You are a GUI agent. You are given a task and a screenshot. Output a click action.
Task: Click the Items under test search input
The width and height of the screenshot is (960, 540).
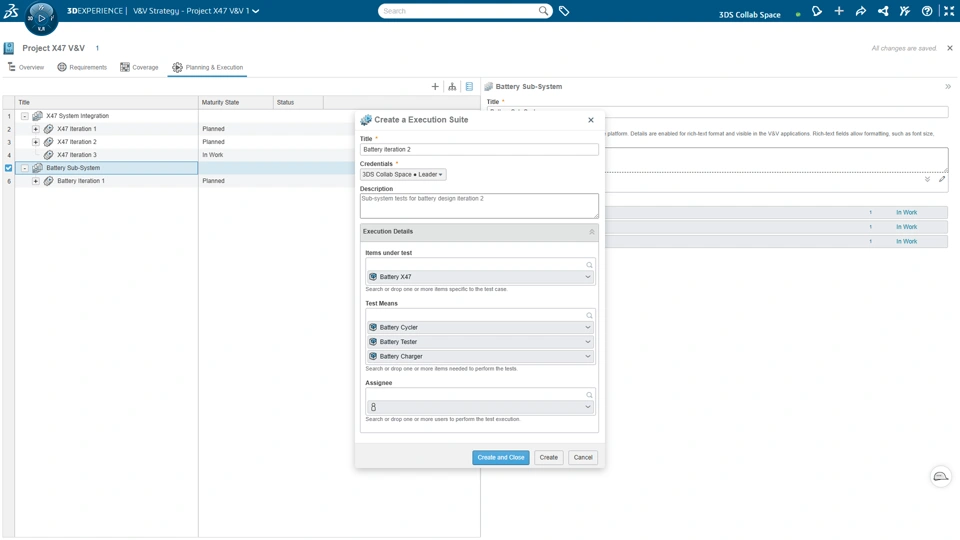(x=475, y=265)
